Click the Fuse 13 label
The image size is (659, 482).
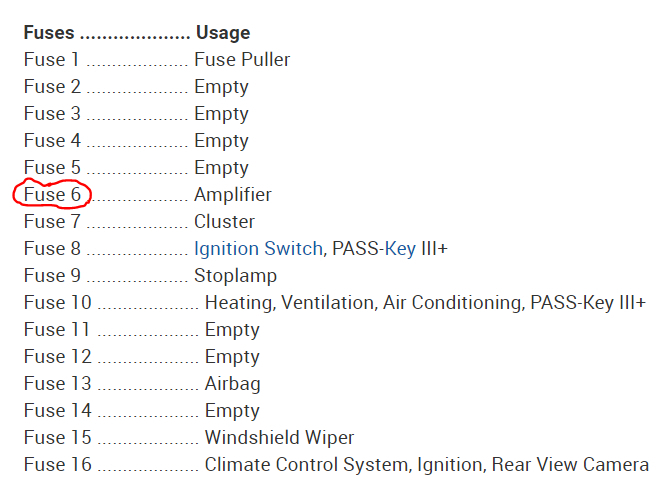pyautogui.click(x=57, y=384)
